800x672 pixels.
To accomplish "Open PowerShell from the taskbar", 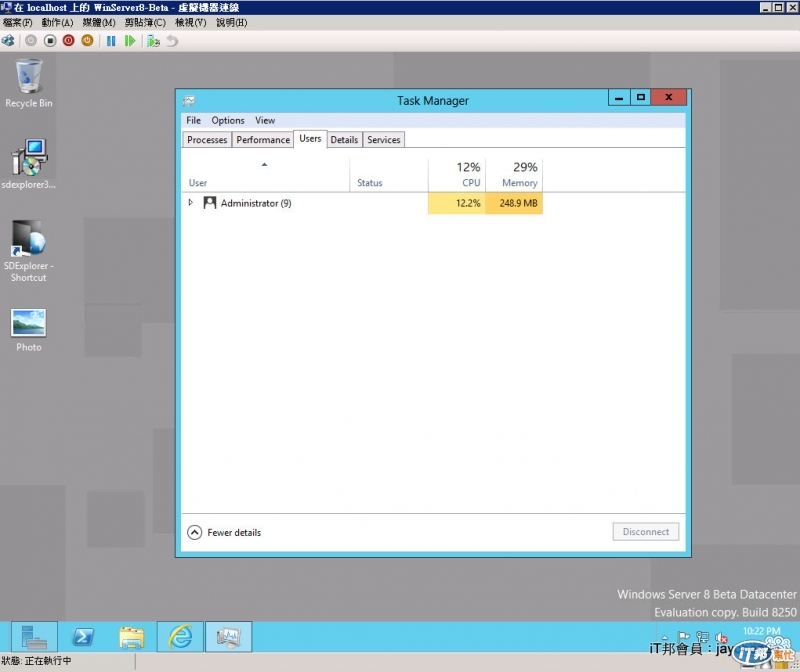I will point(83,637).
